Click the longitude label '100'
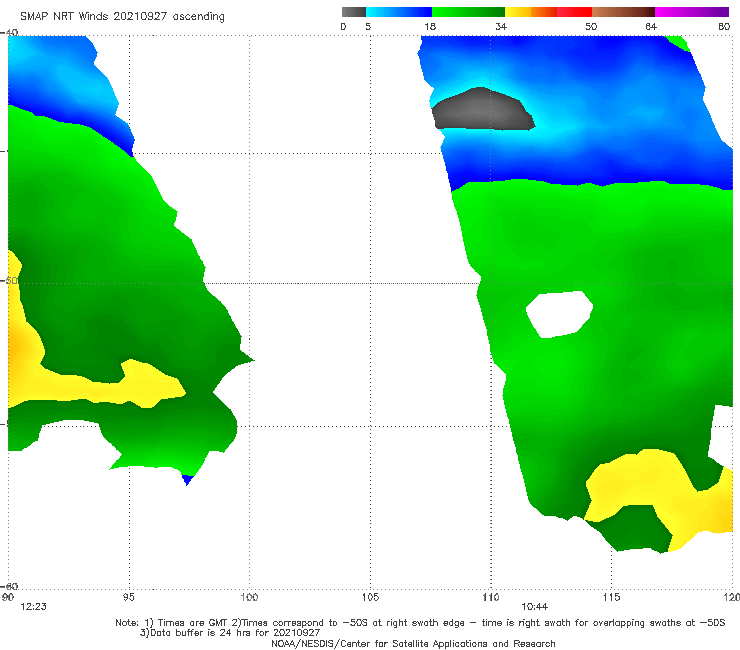 coord(249,597)
